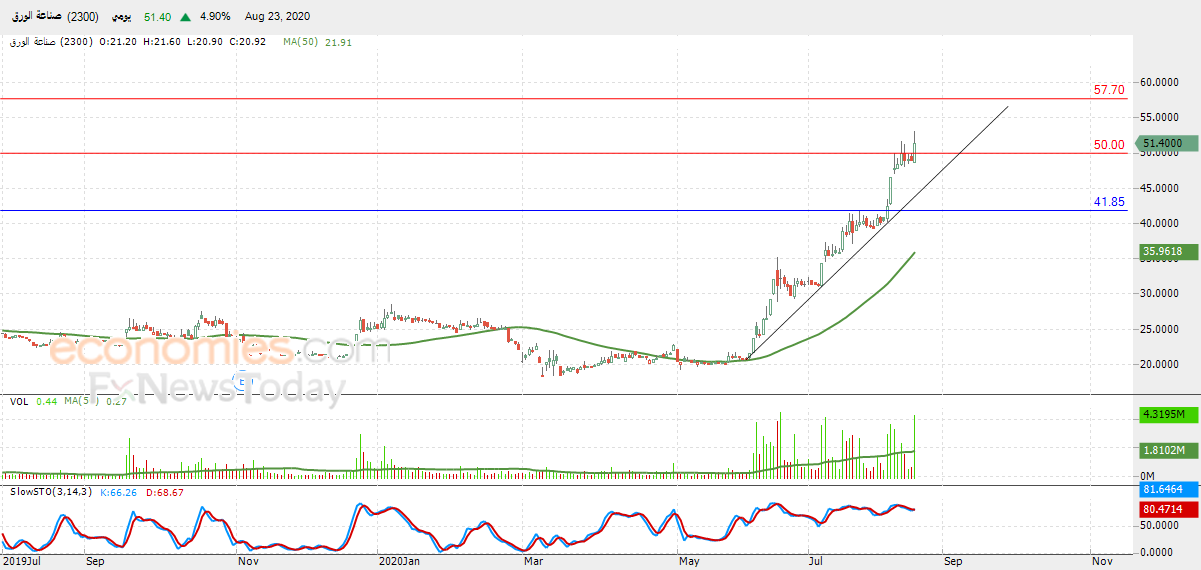1201x570 pixels.
Task: Click the May time axis label
Action: pyautogui.click(x=689, y=562)
